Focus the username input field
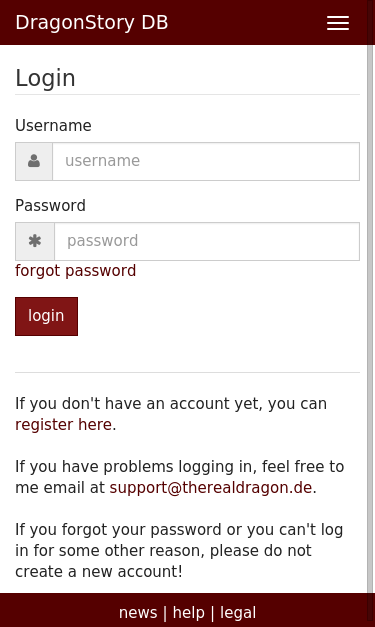This screenshot has height=627, width=375. (206, 161)
